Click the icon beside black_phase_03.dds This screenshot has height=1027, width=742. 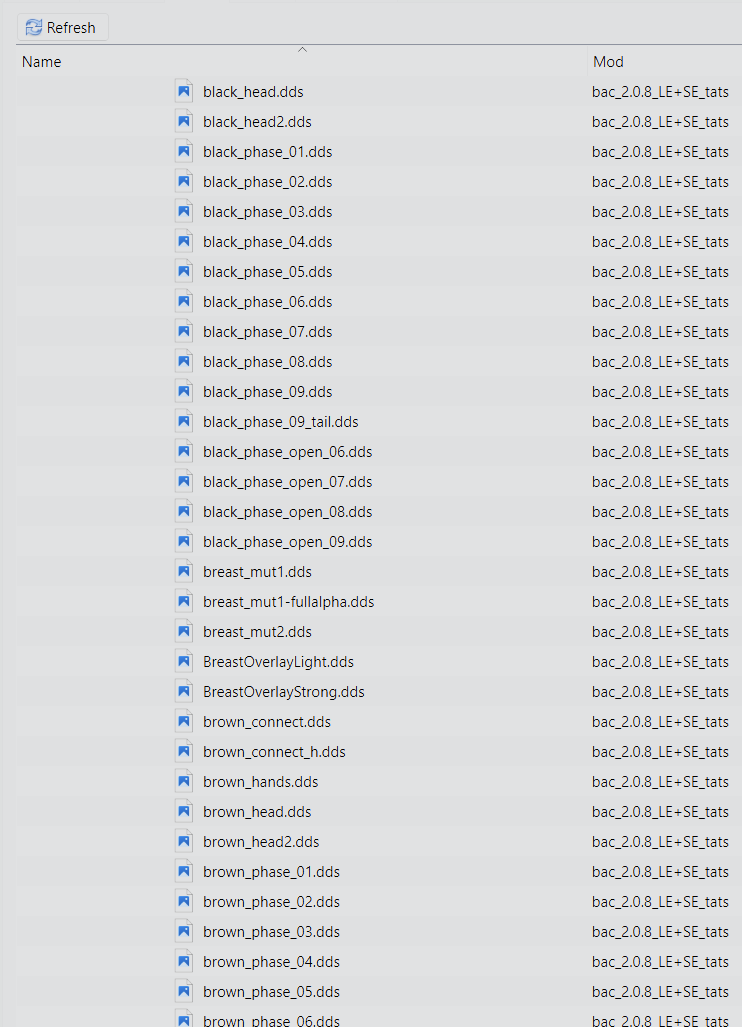click(x=184, y=212)
